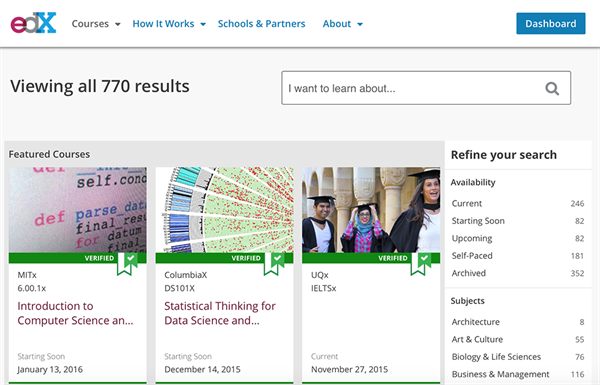600x385 pixels.
Task: Click the '6.00.1x' course code
Action: [32, 289]
